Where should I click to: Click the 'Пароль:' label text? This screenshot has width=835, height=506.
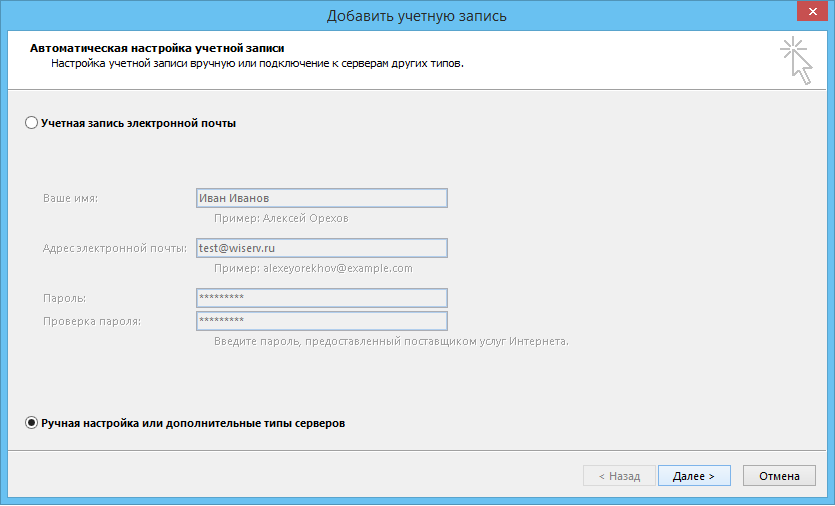coord(65,298)
